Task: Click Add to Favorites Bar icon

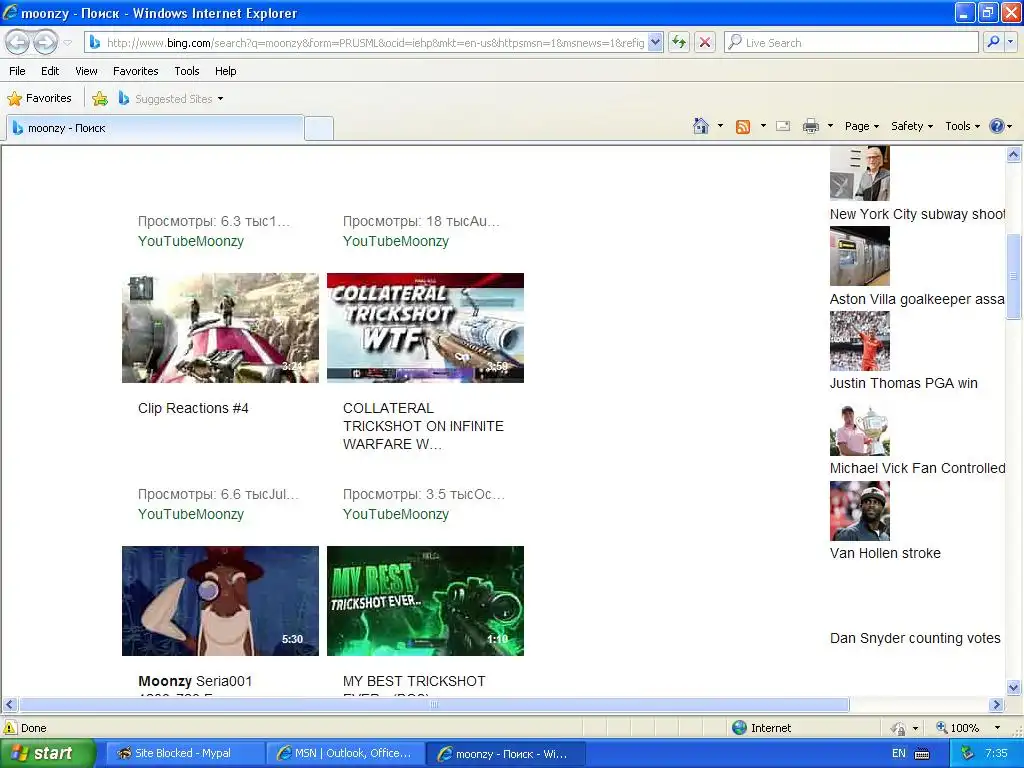Action: pyautogui.click(x=100, y=99)
